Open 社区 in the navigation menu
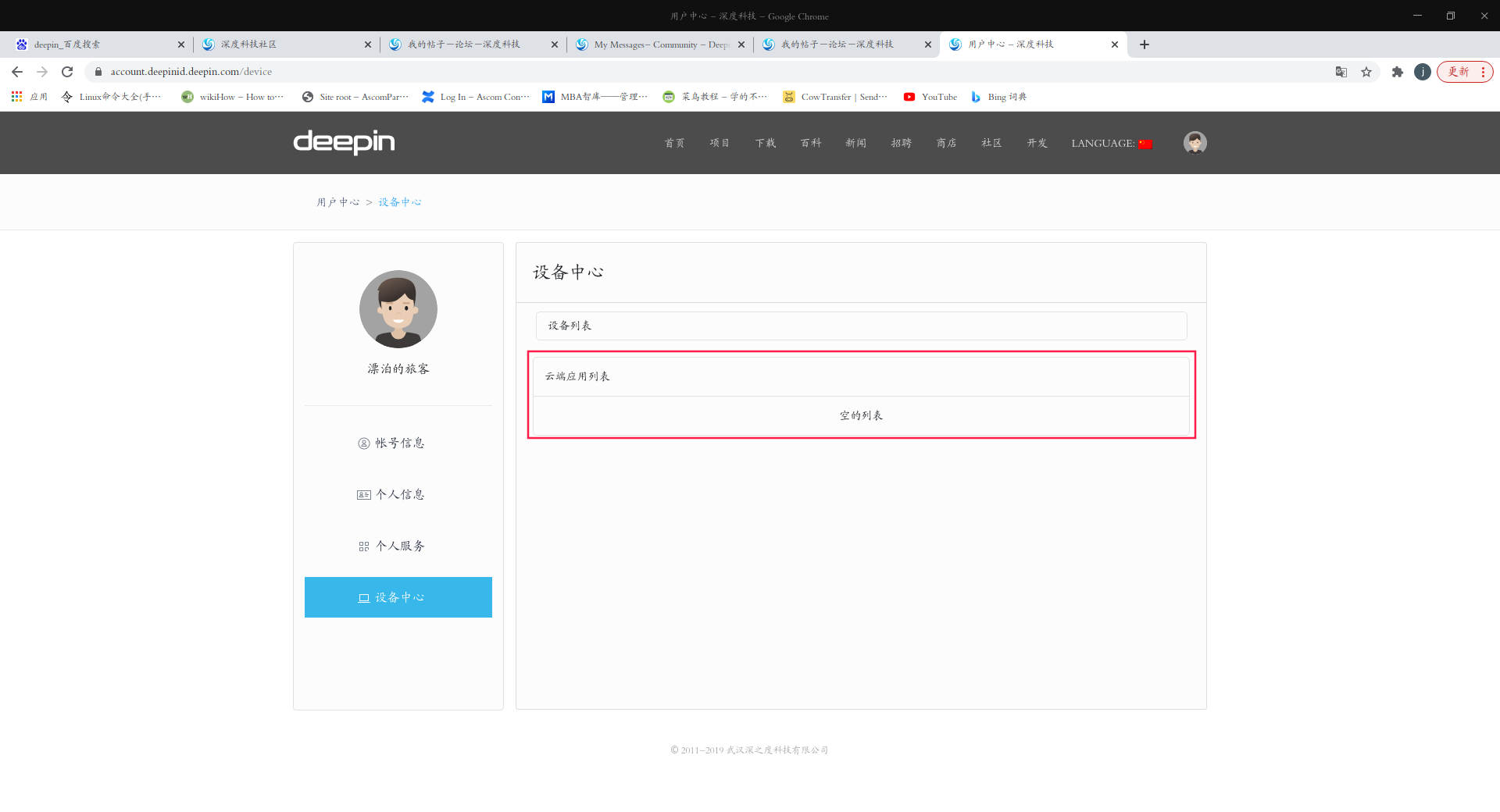This screenshot has height=812, width=1500. (x=992, y=143)
